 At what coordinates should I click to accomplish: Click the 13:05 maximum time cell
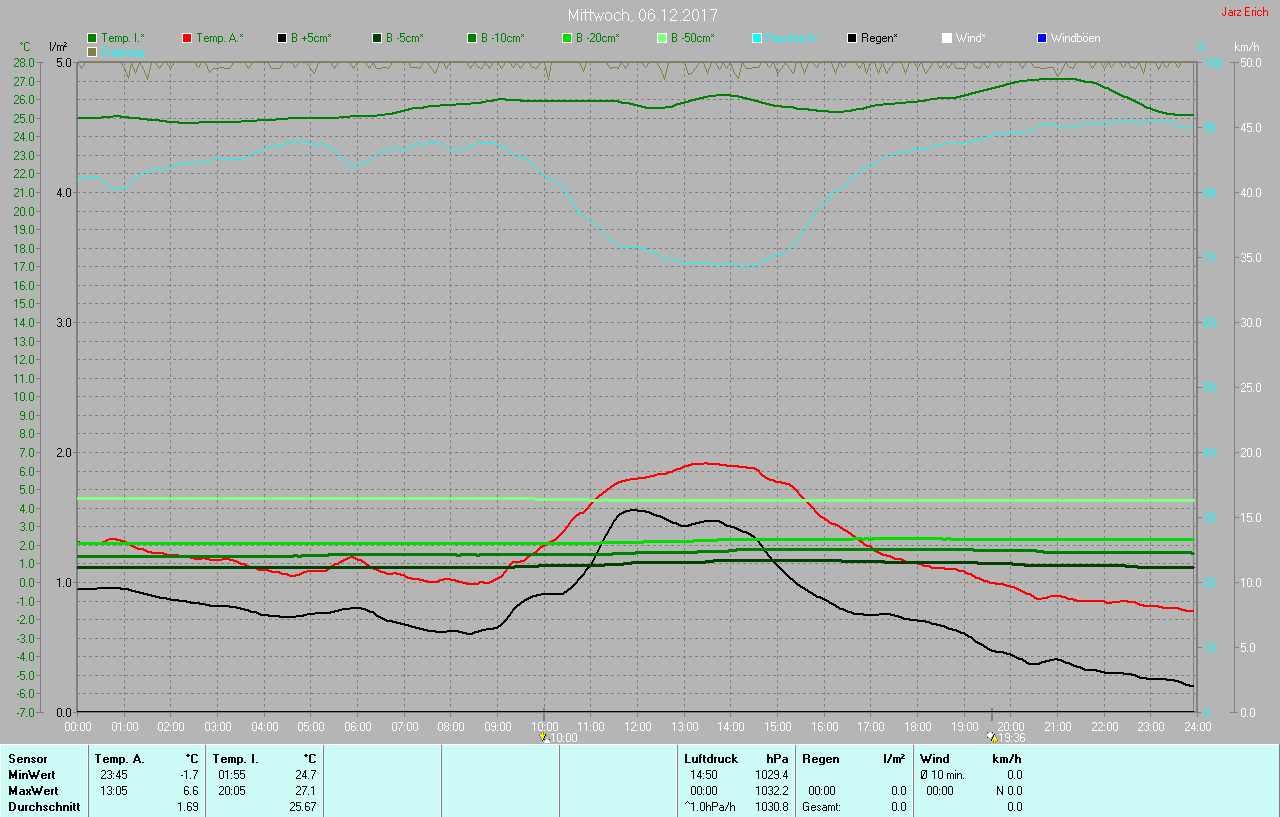113,791
